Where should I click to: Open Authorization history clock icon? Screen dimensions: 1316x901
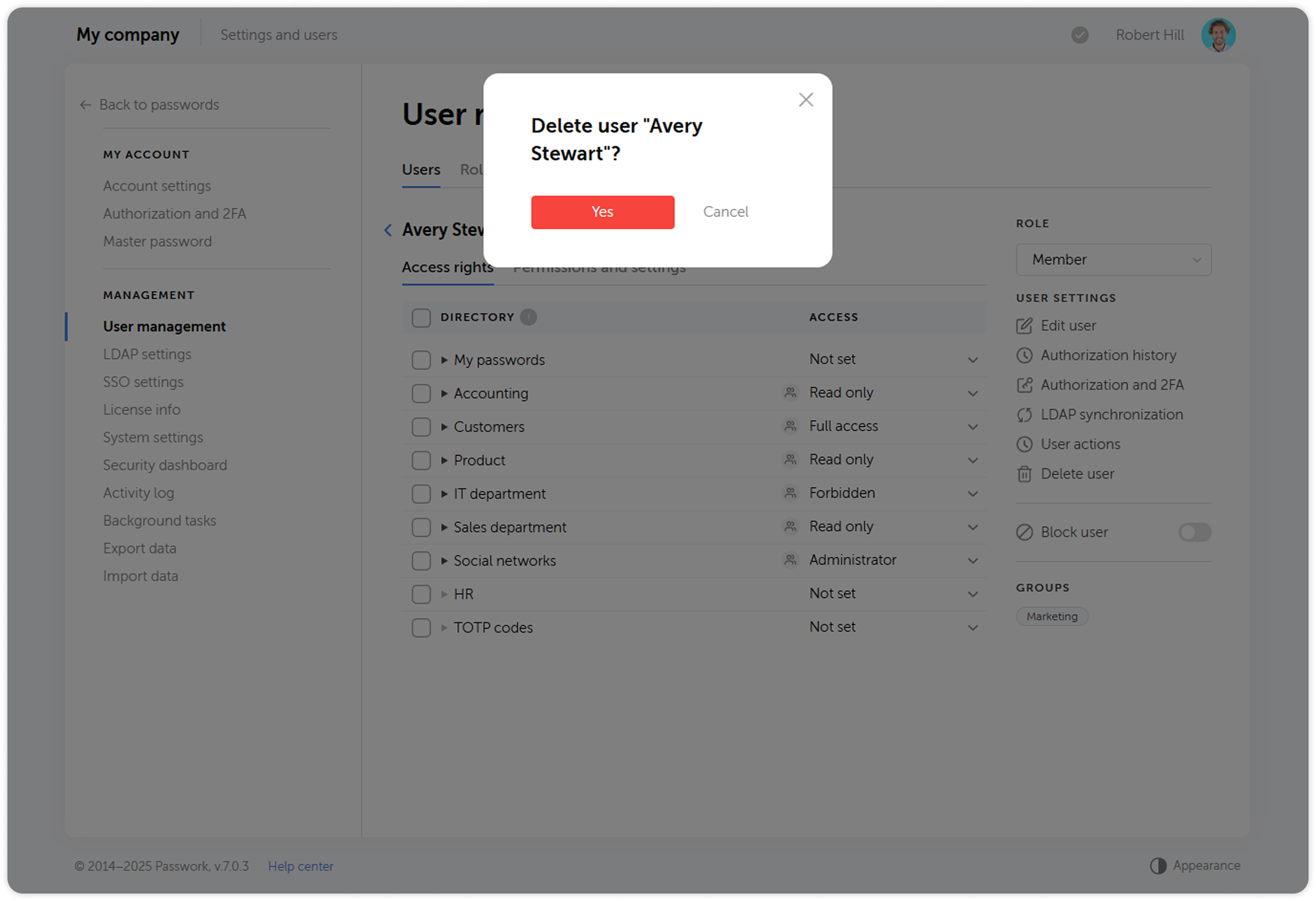(x=1025, y=355)
